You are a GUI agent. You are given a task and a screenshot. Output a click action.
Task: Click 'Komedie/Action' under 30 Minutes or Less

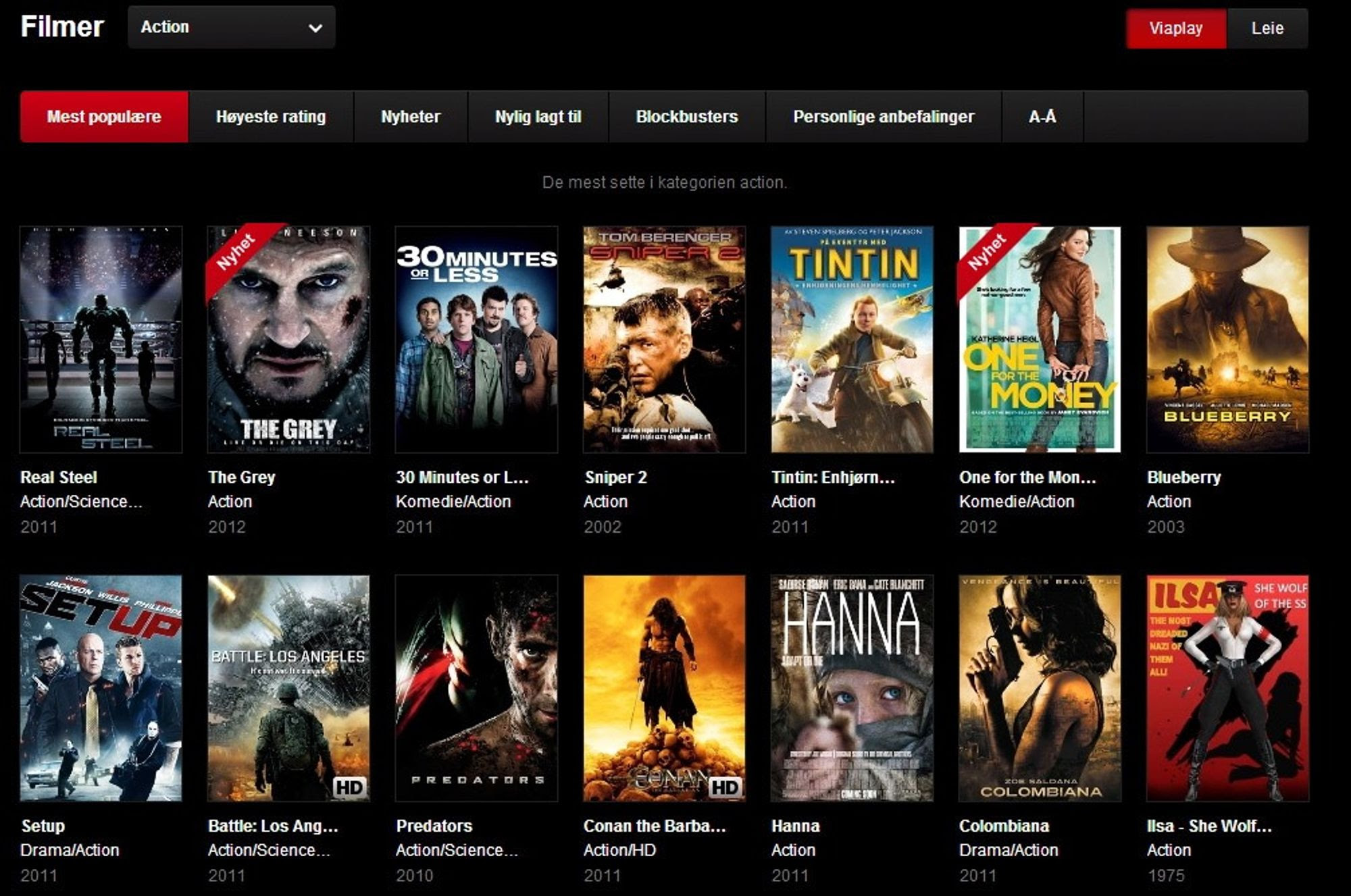tap(453, 502)
